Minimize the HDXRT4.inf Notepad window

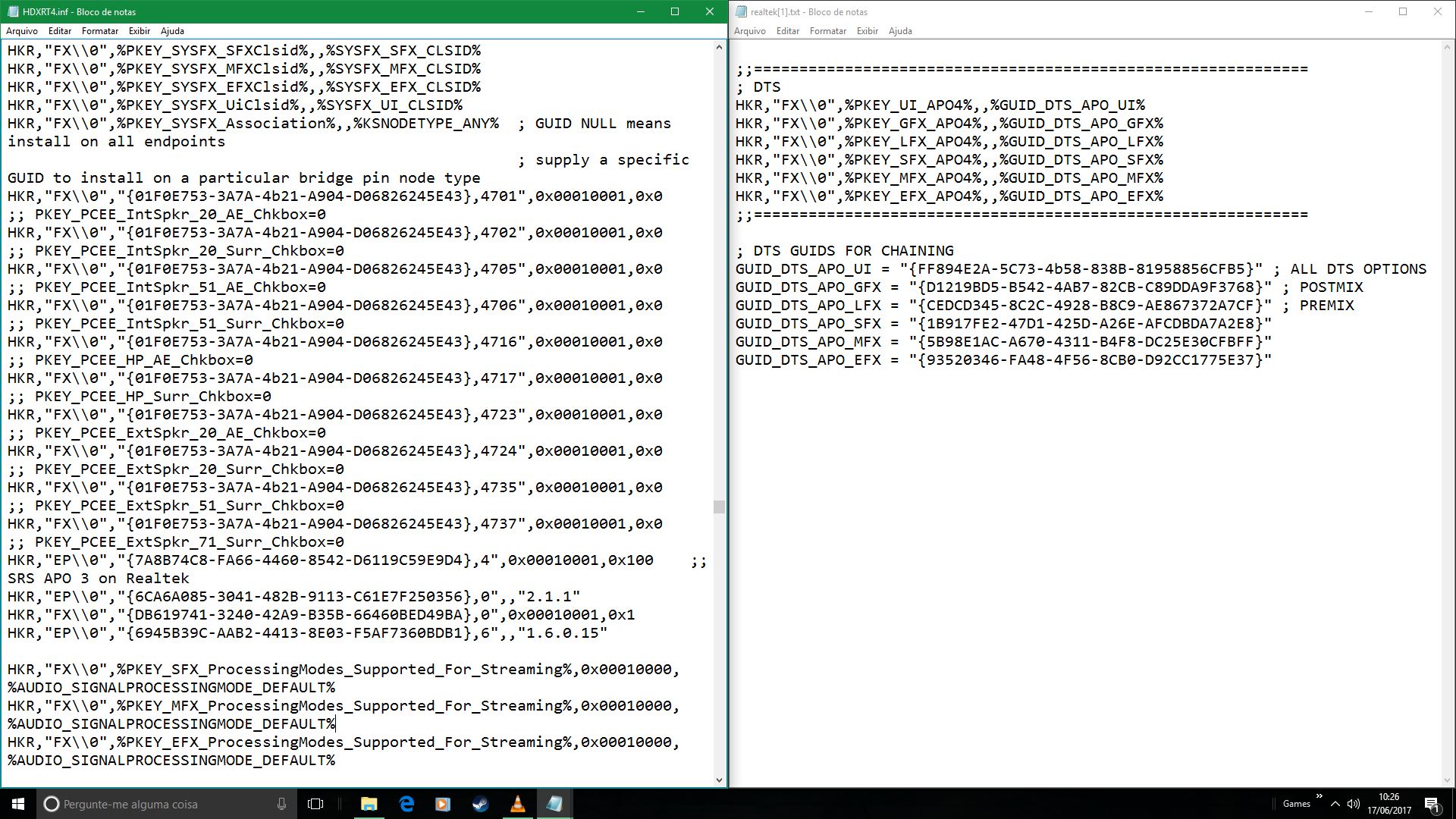(x=641, y=11)
